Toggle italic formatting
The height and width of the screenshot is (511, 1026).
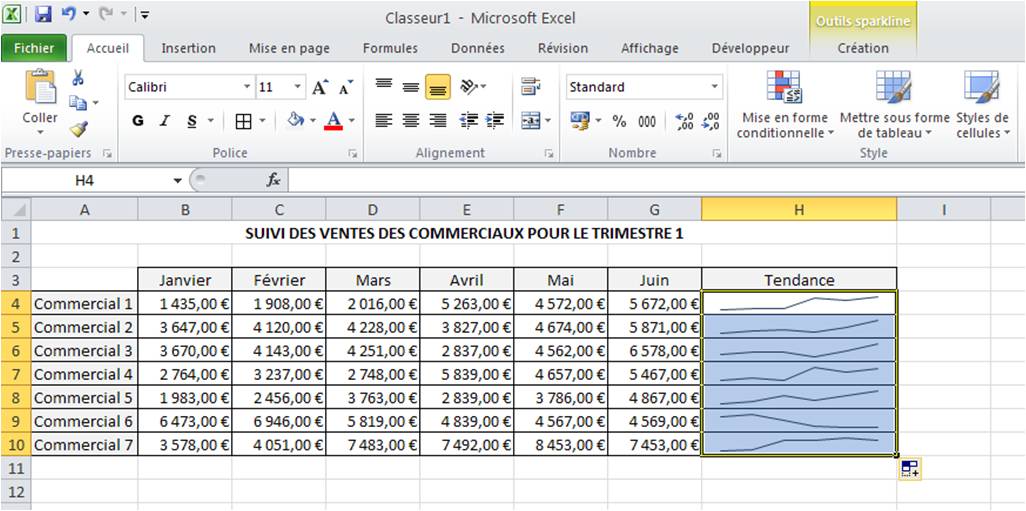point(165,121)
